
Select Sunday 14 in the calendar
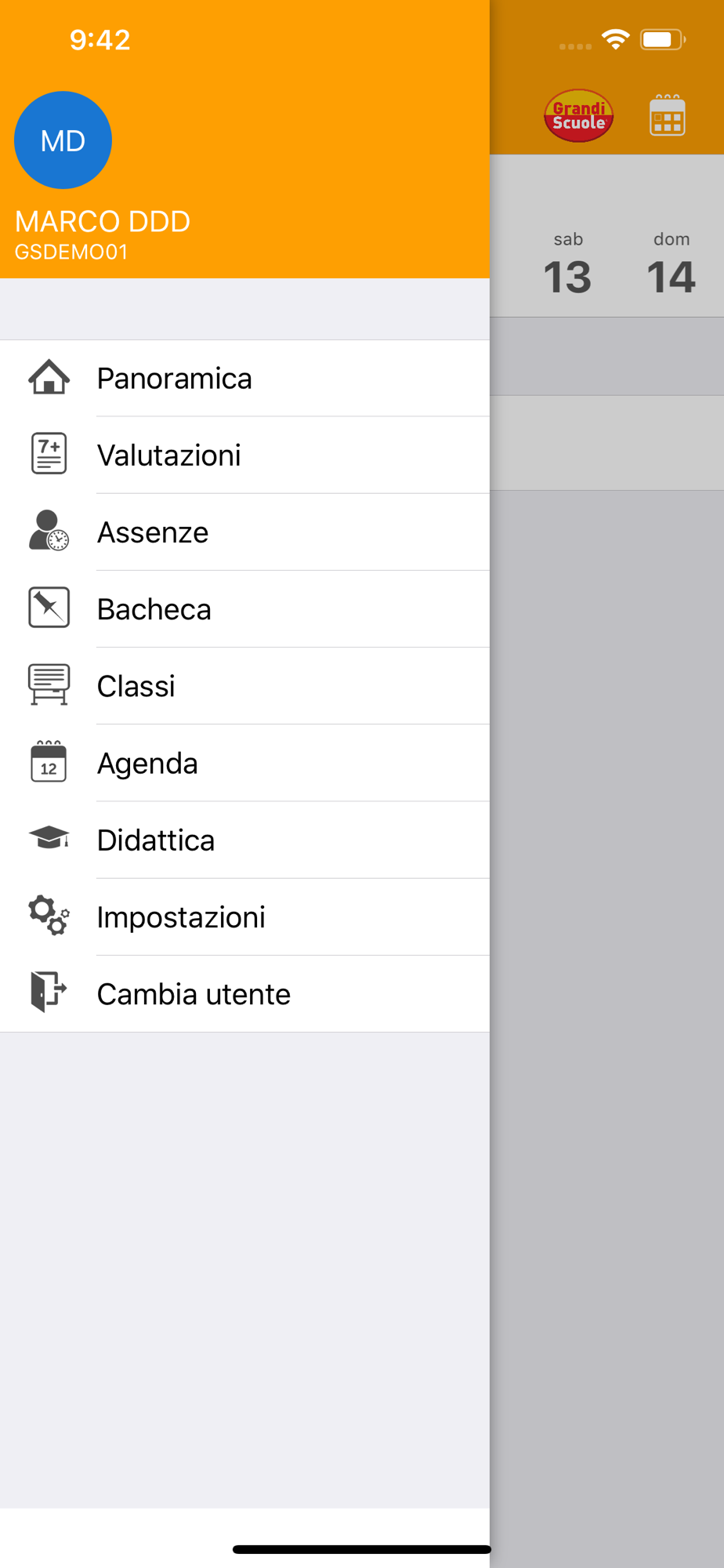tap(672, 264)
